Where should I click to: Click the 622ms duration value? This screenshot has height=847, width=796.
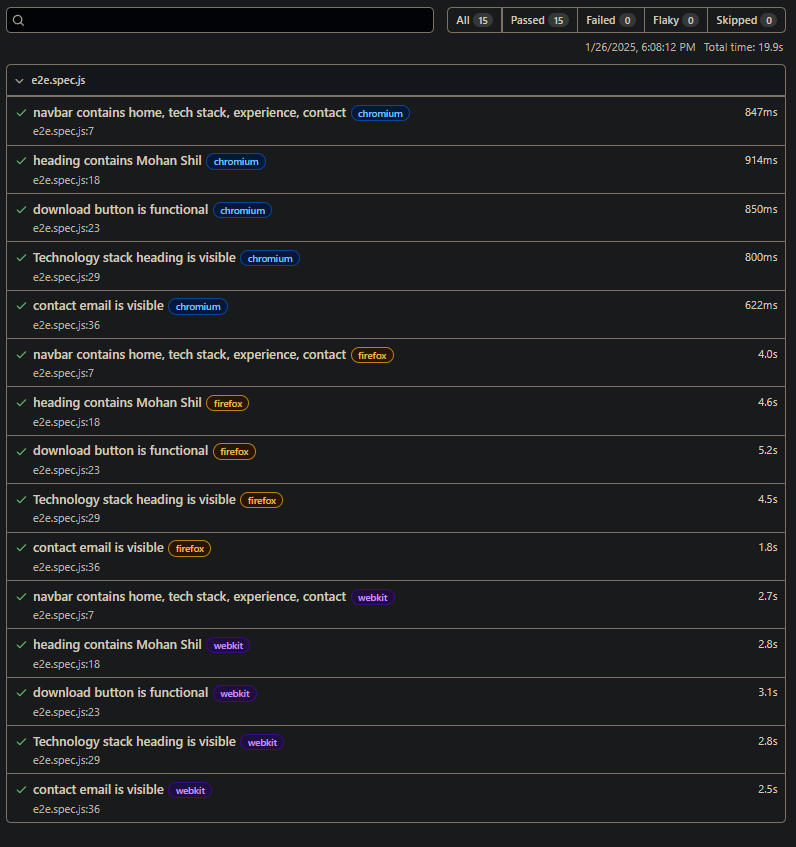[761, 305]
